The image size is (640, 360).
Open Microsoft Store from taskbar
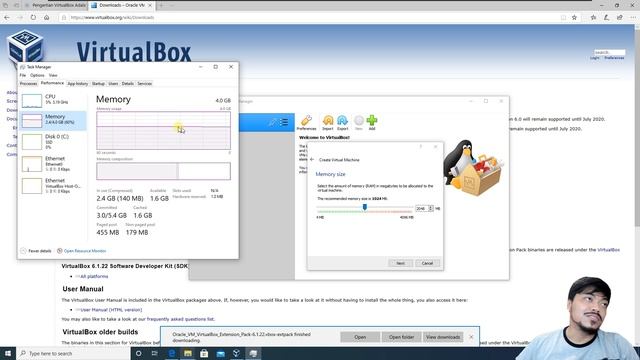tap(204, 353)
